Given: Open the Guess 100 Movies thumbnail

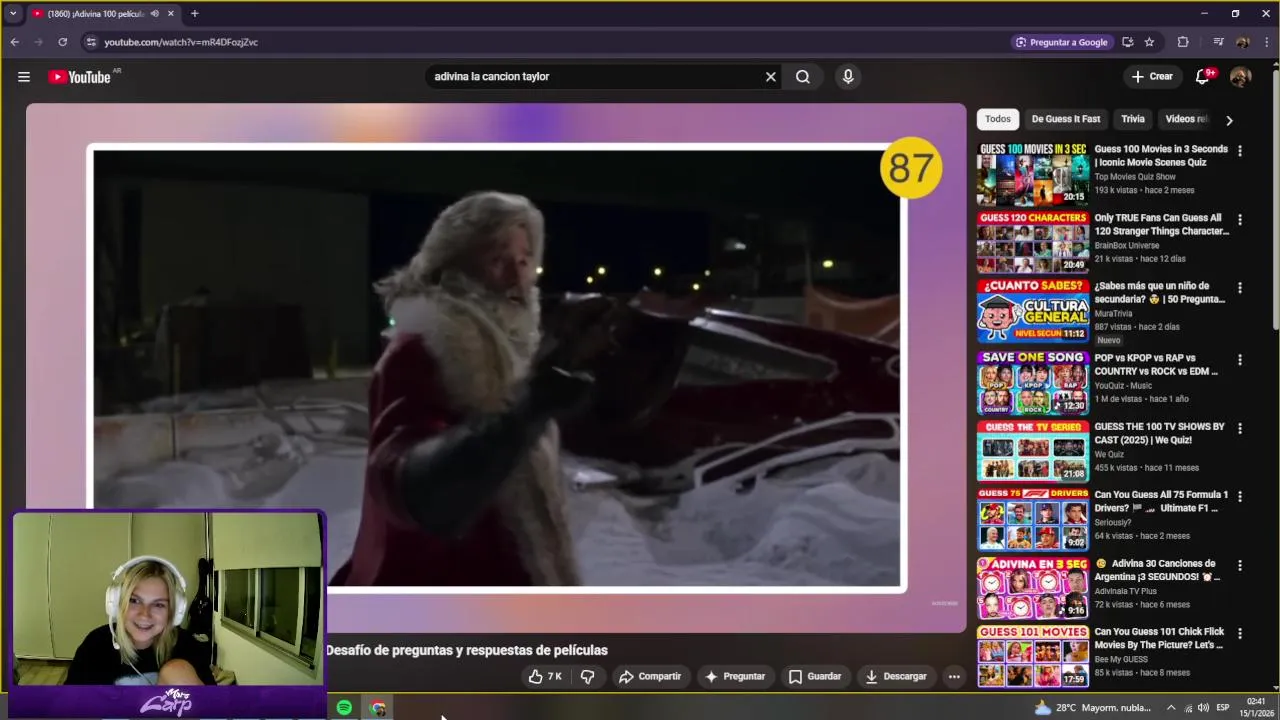Looking at the screenshot, I should (1033, 174).
